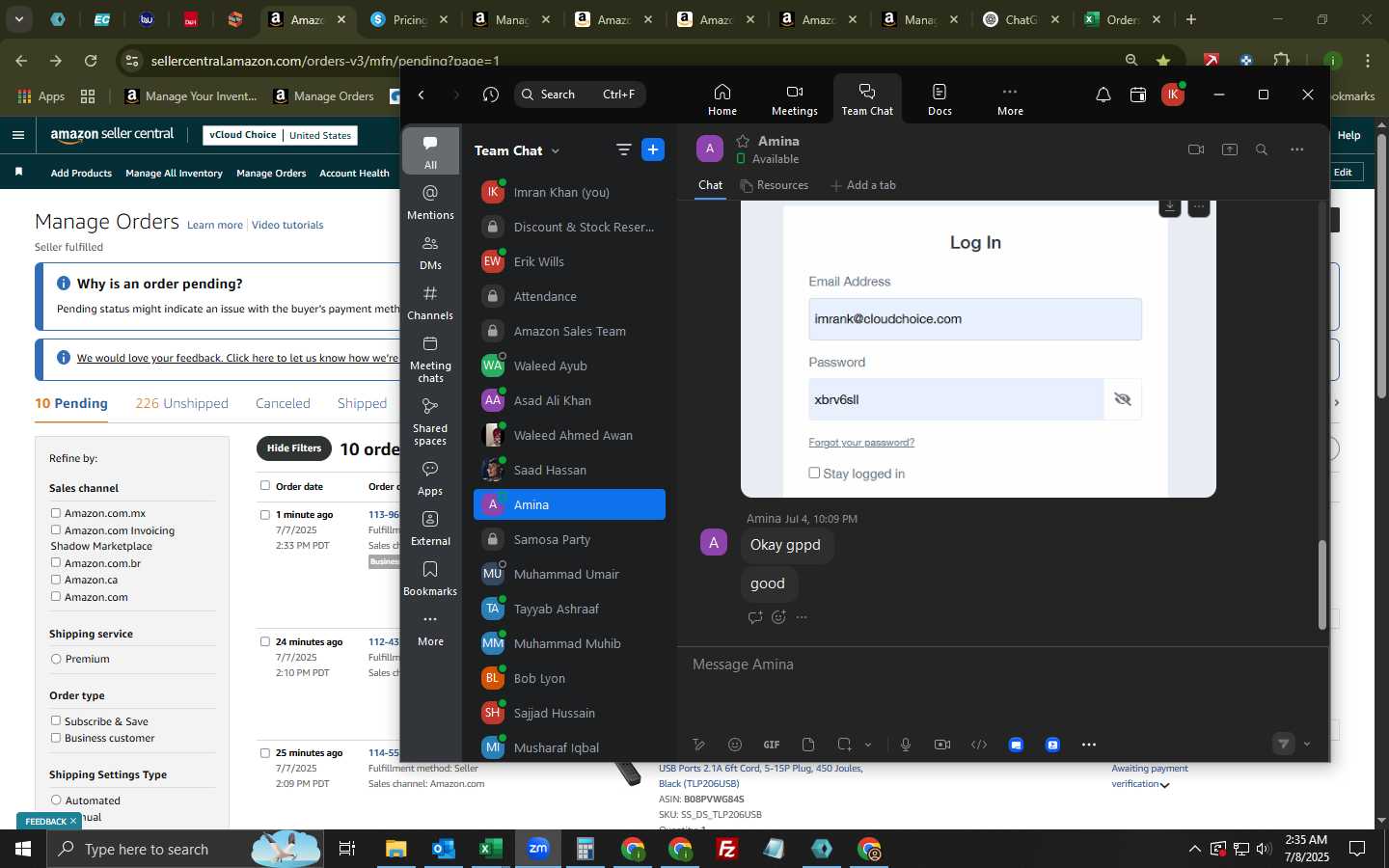Click the browser page vertical scrollbar
The image size is (1389, 868).
(x=1381, y=265)
